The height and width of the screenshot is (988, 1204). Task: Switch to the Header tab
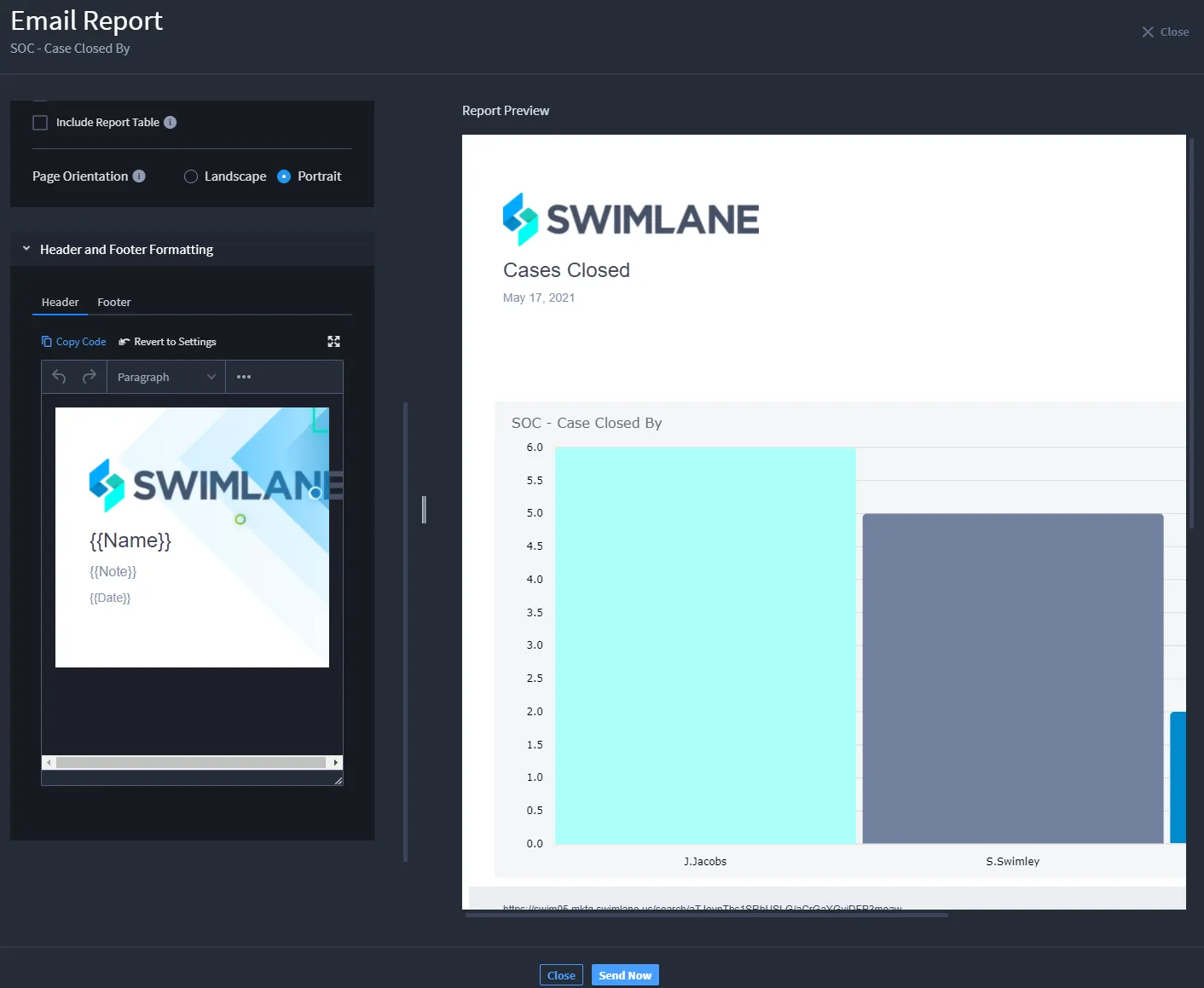(x=60, y=303)
